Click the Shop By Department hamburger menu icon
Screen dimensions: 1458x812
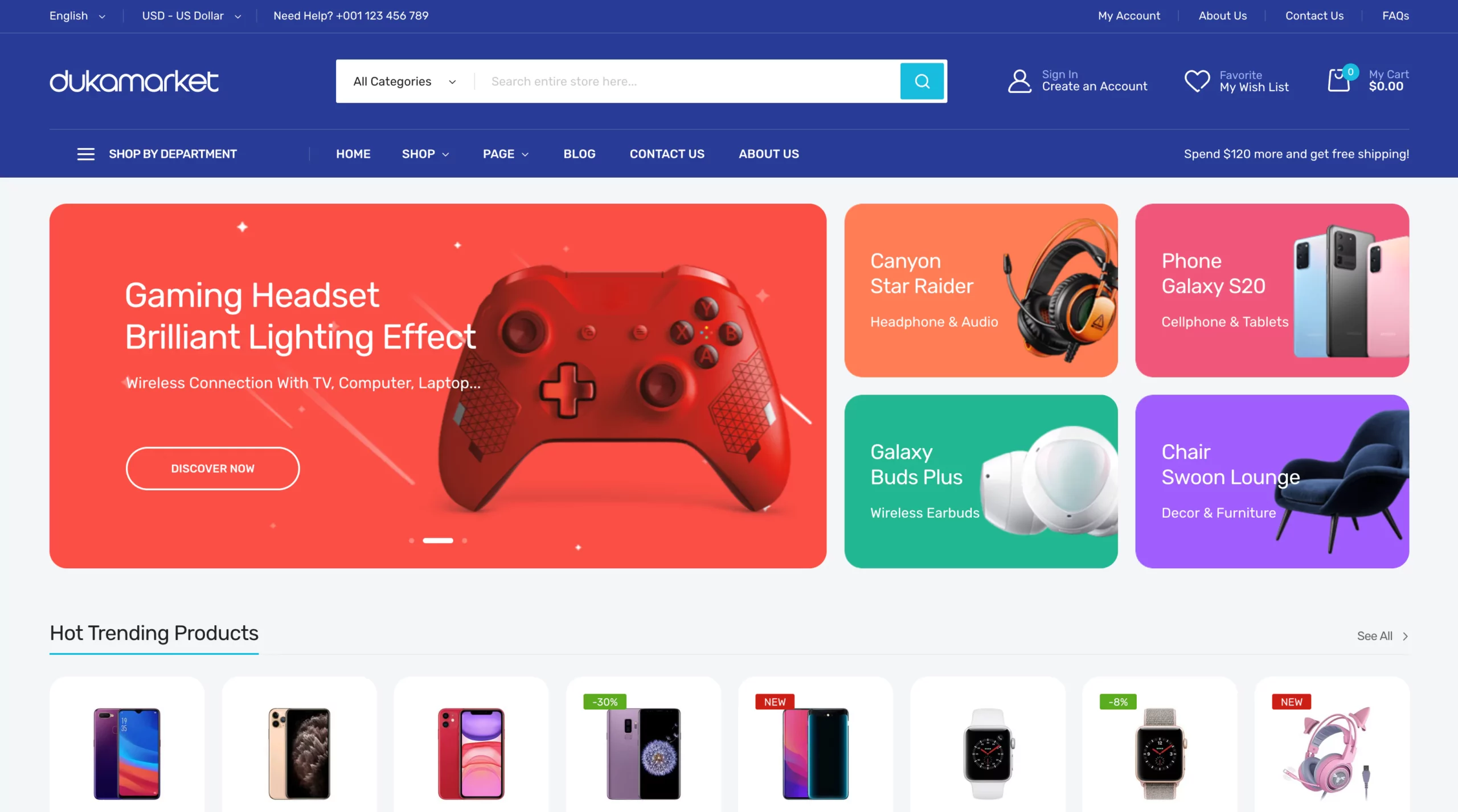coord(84,154)
